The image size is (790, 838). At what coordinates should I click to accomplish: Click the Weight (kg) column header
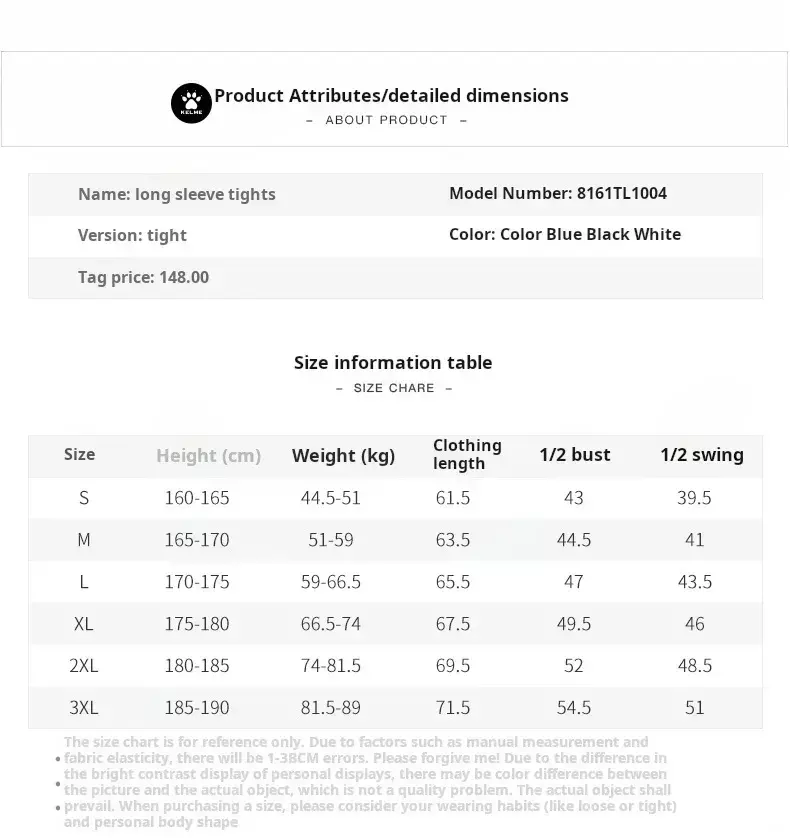coord(343,456)
